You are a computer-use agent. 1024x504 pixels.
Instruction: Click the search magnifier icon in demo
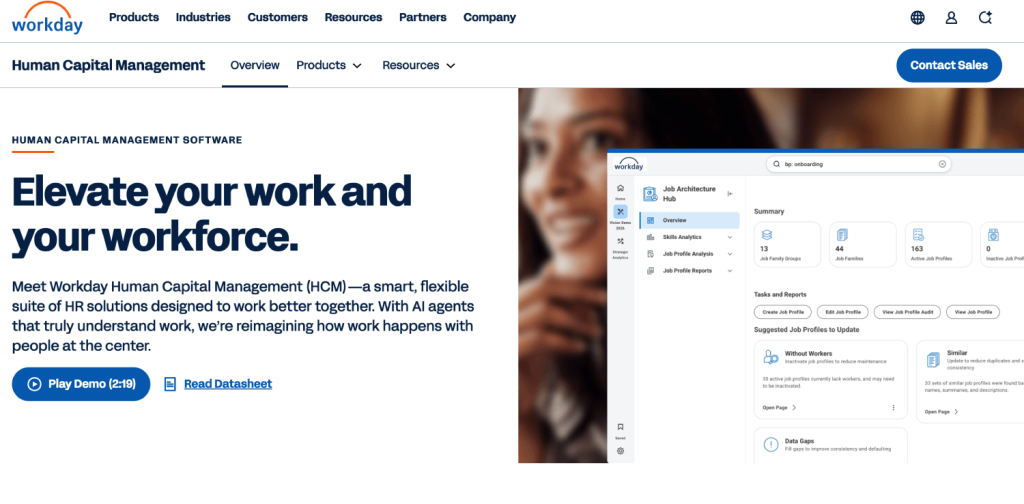[x=776, y=164]
